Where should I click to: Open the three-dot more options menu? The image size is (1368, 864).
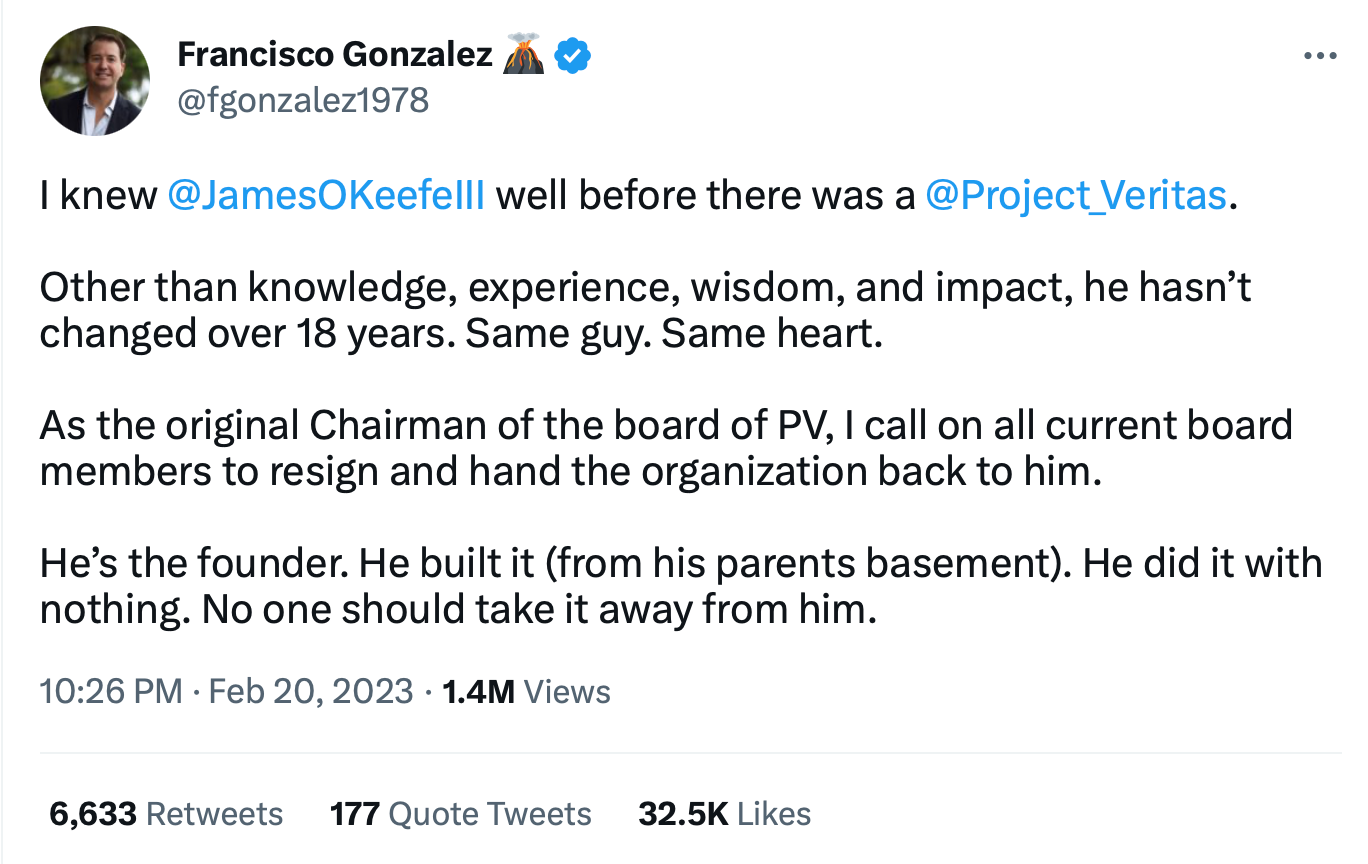point(1320,57)
